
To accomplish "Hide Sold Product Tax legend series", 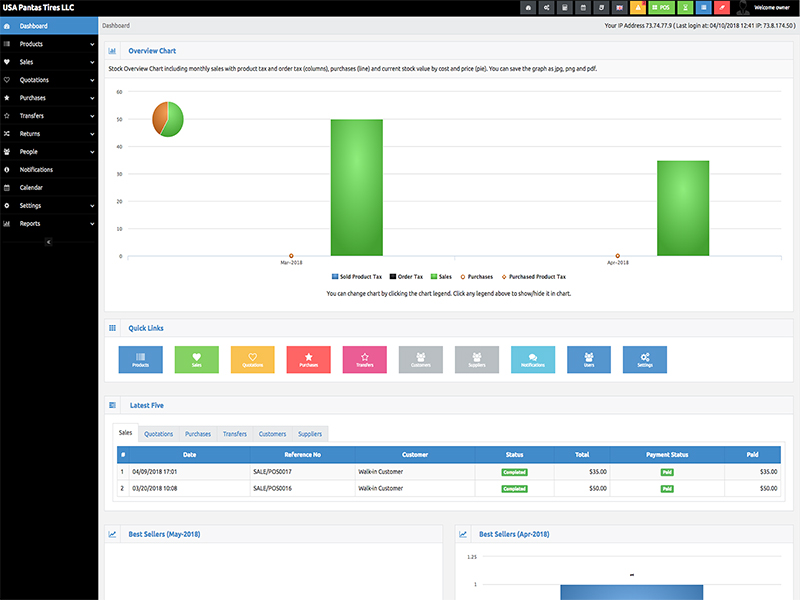I will [x=355, y=276].
